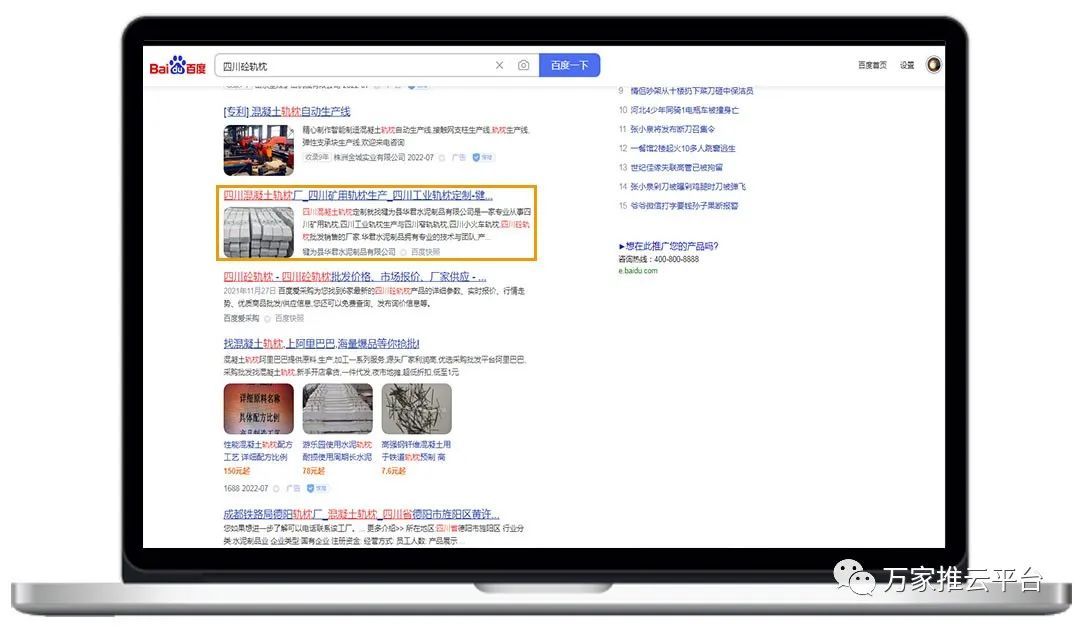Screen dimensions: 1080x628
Task: Click the 百度快照 icon under 百度爱采购
Action: pyautogui.click(x=267, y=318)
